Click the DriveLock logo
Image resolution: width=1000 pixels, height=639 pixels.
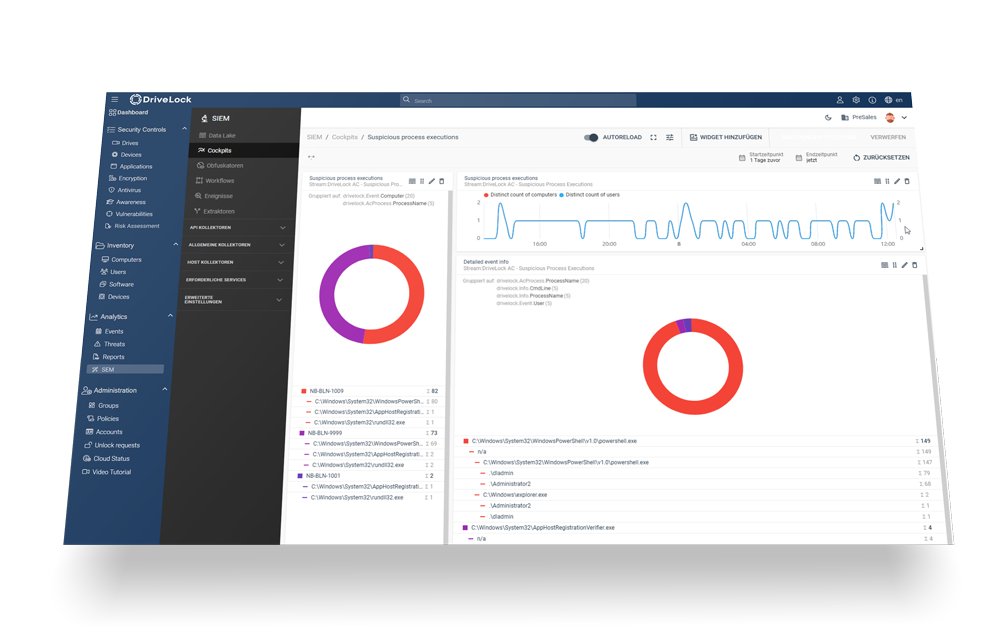pyautogui.click(x=161, y=99)
